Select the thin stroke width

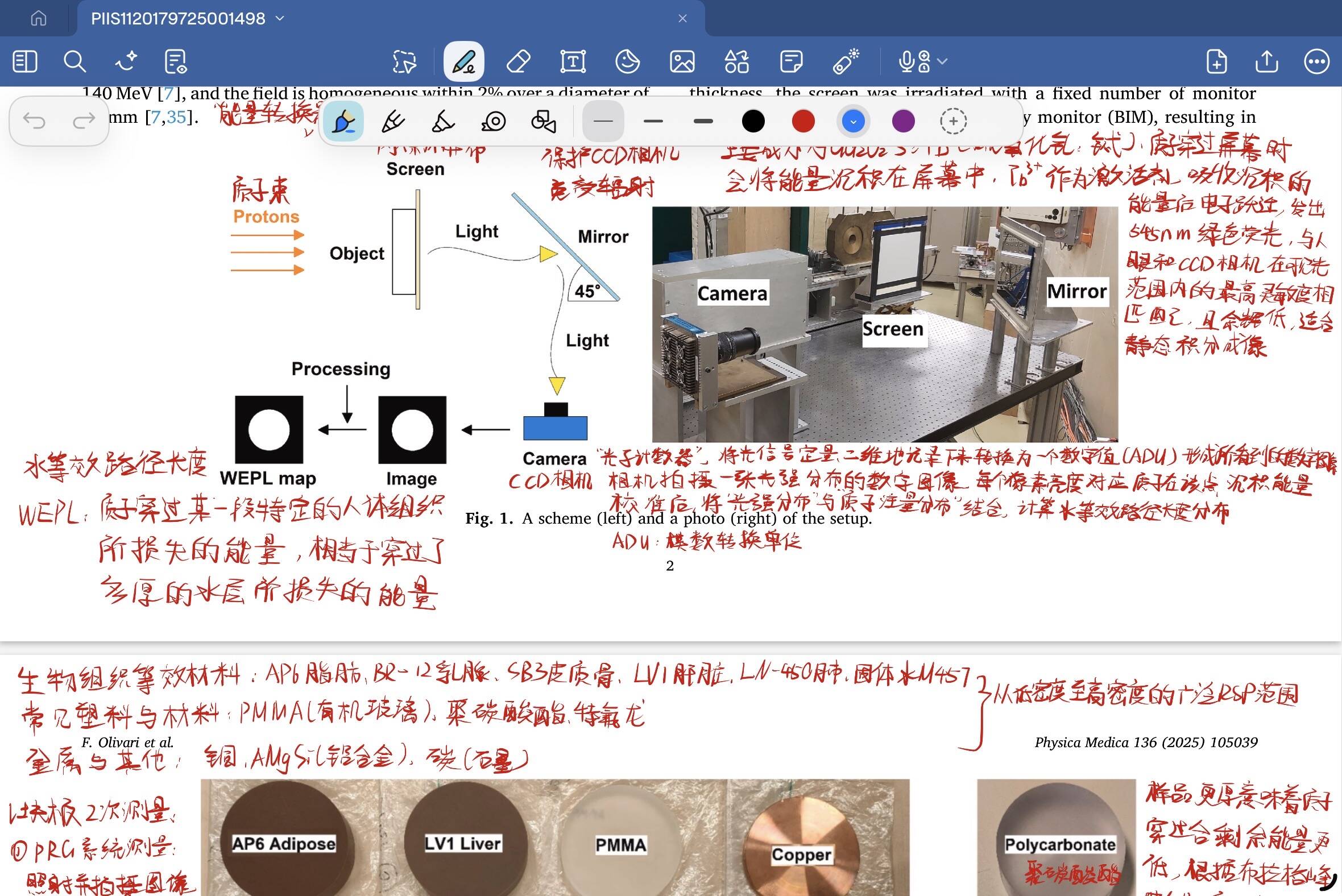[x=603, y=121]
